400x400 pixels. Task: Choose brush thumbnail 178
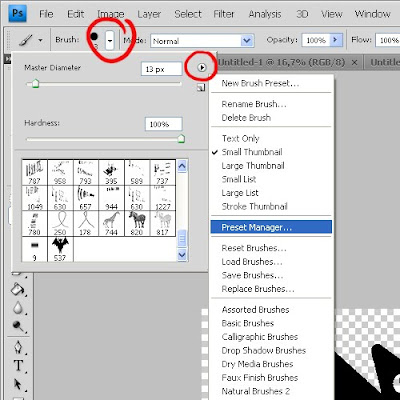pyautogui.click(x=86, y=223)
